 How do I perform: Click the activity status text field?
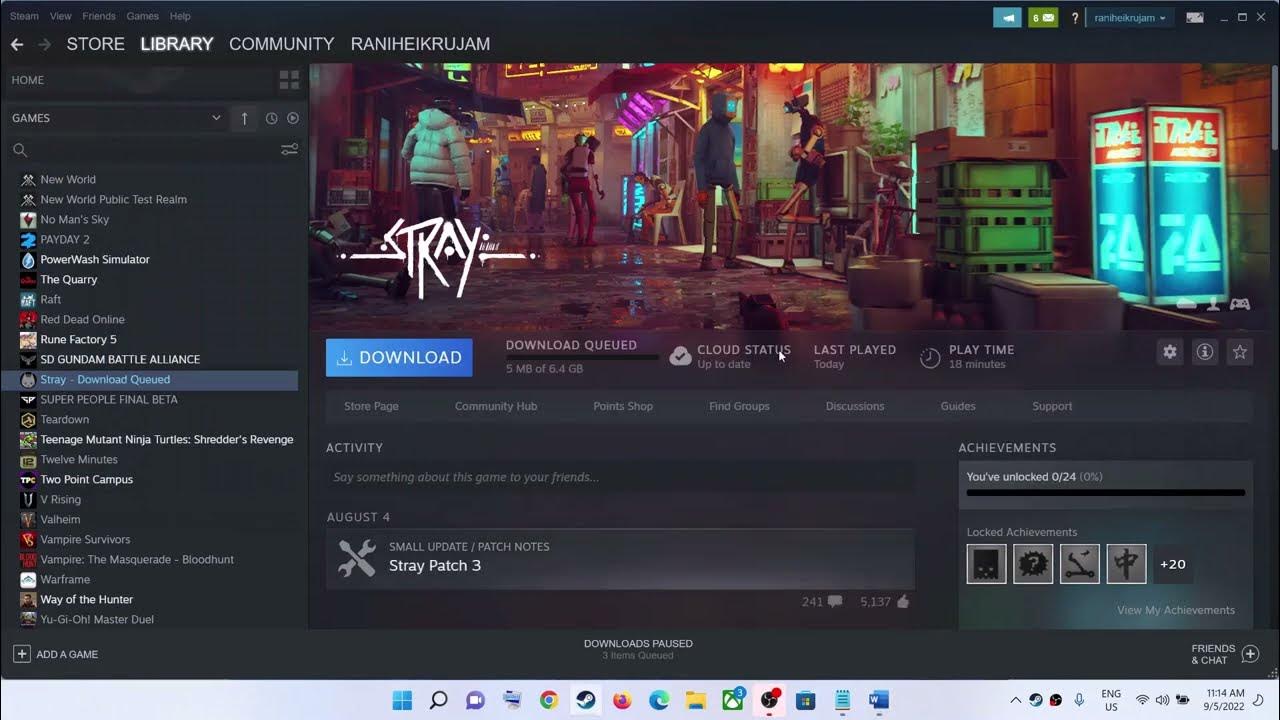pyautogui.click(x=620, y=477)
